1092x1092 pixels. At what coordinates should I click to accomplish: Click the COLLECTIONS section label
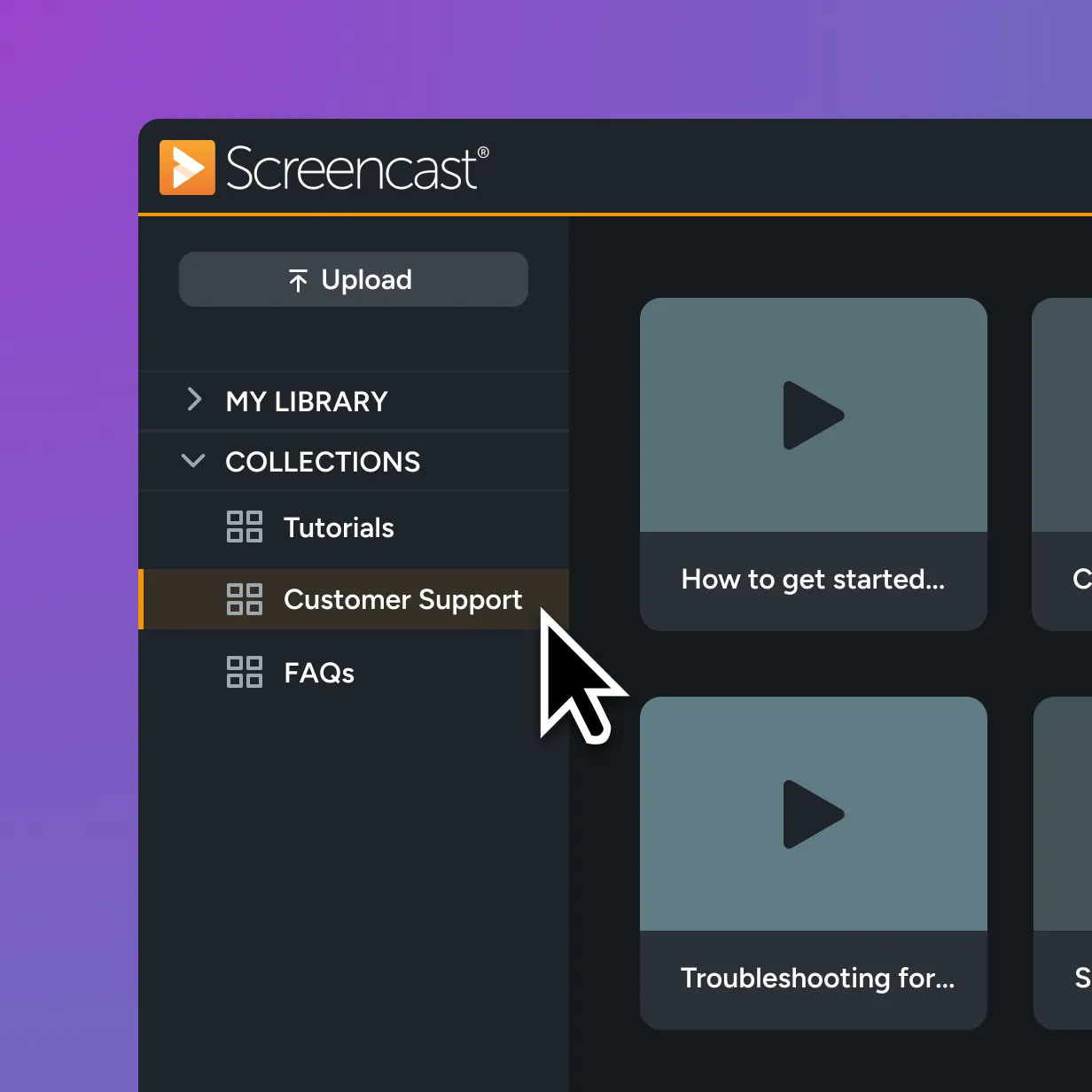323,462
